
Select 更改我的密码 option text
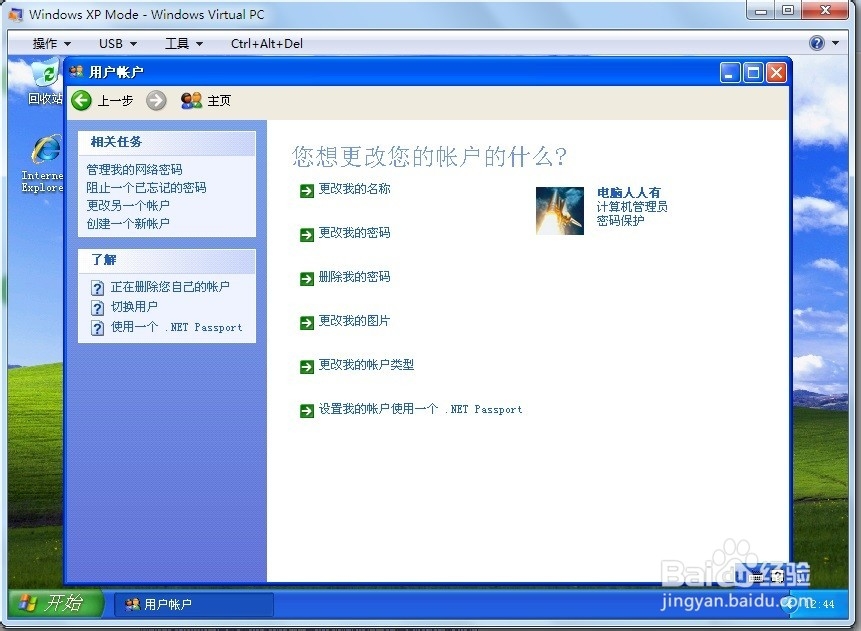pos(354,233)
